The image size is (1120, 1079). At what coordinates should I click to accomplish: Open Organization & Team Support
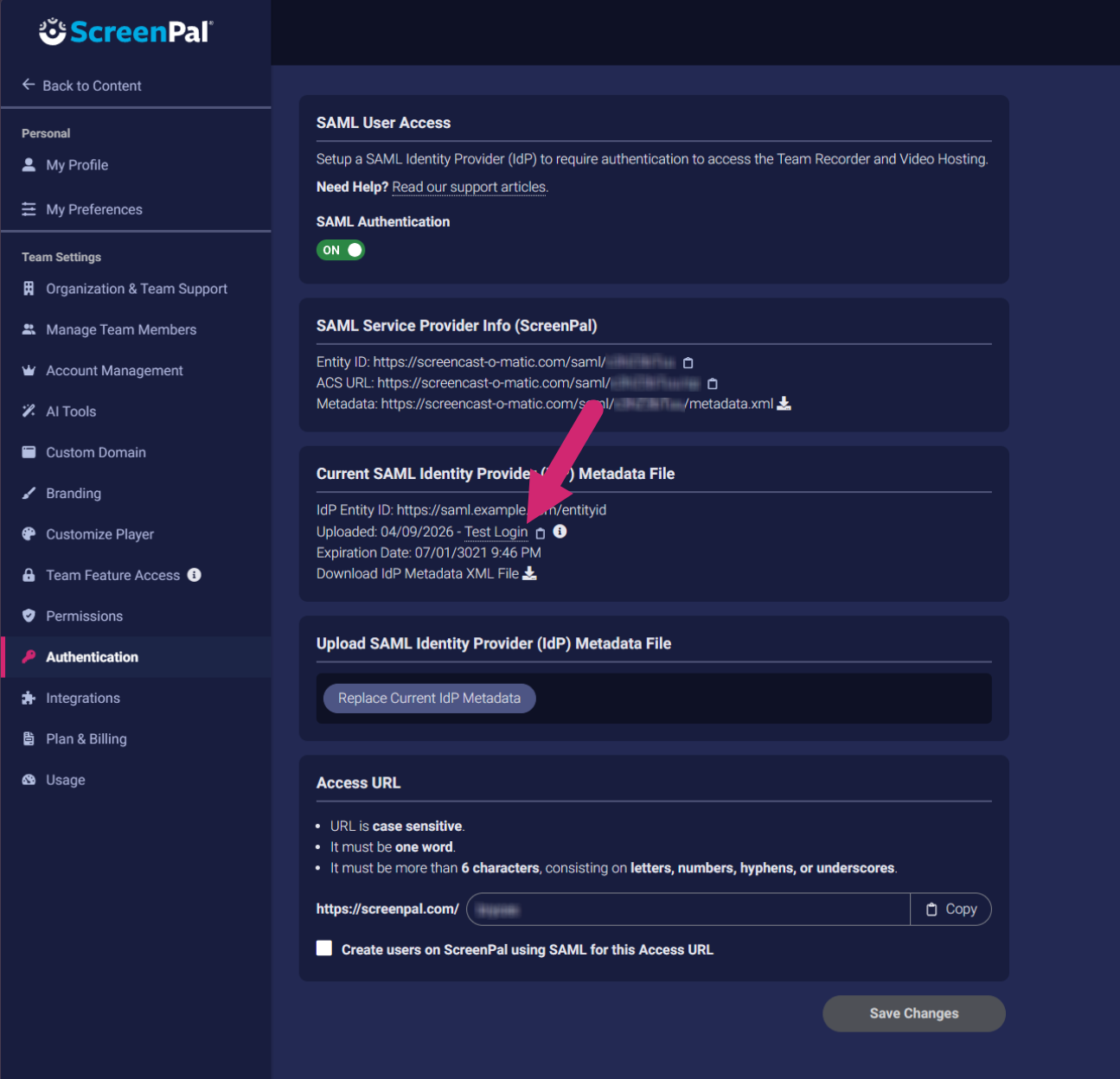137,289
